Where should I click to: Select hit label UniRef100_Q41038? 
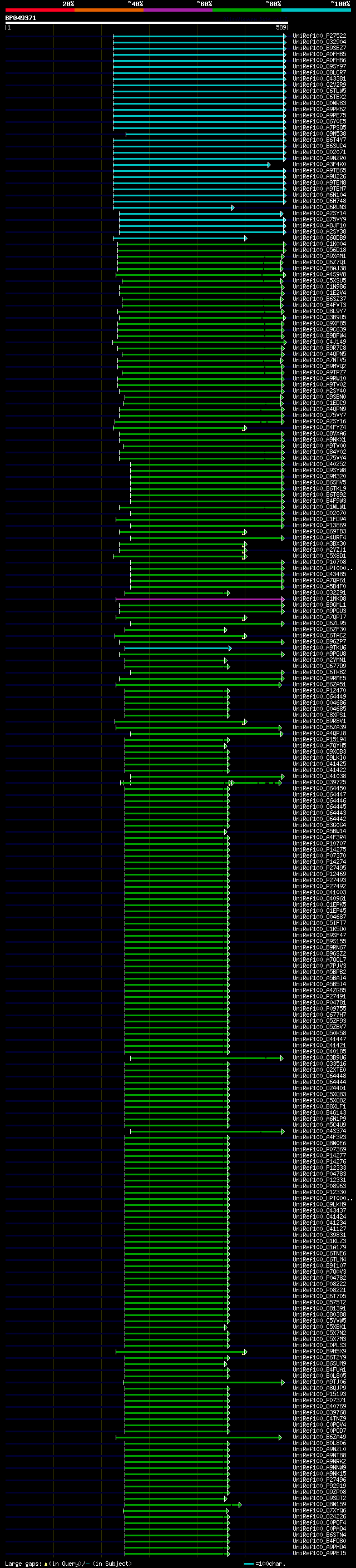[x=319, y=776]
